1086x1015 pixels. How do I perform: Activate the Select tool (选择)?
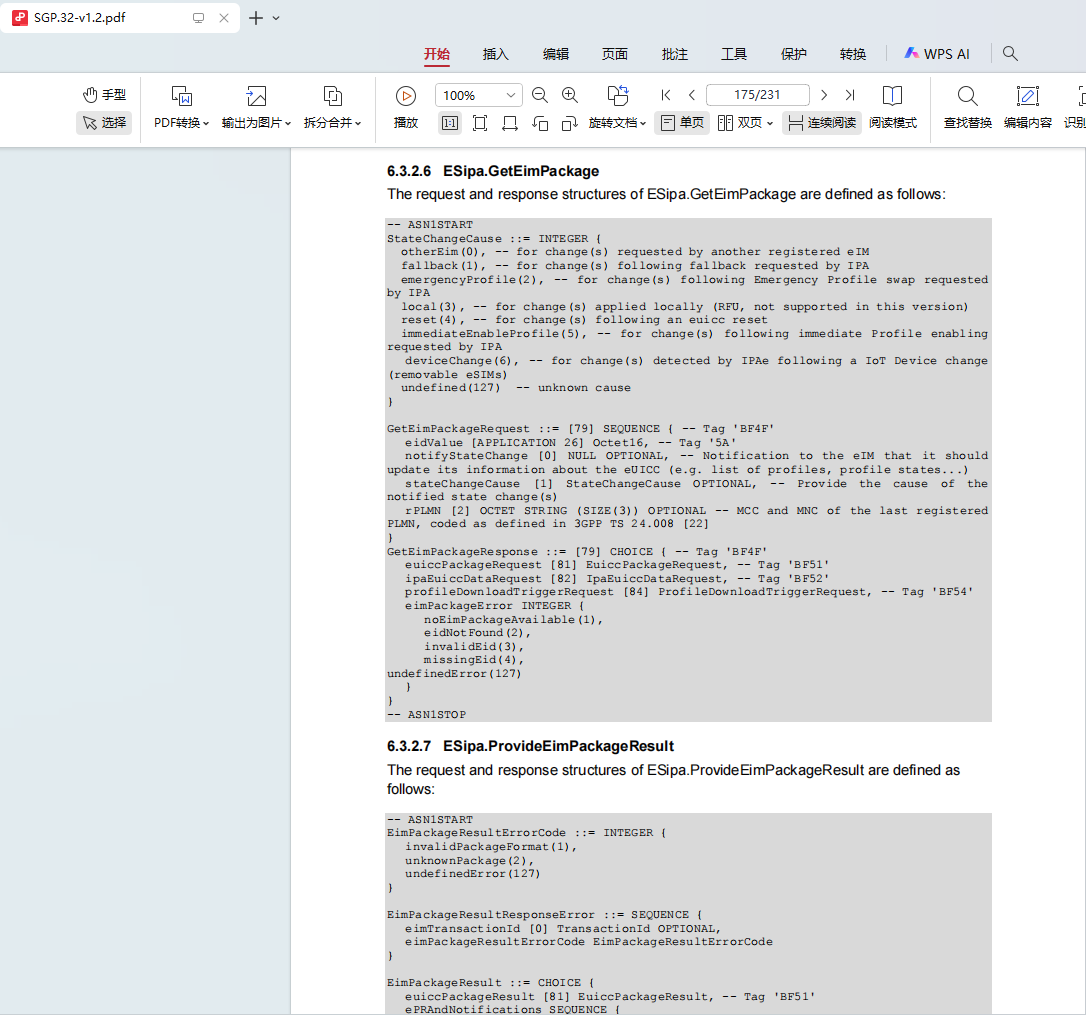point(104,123)
